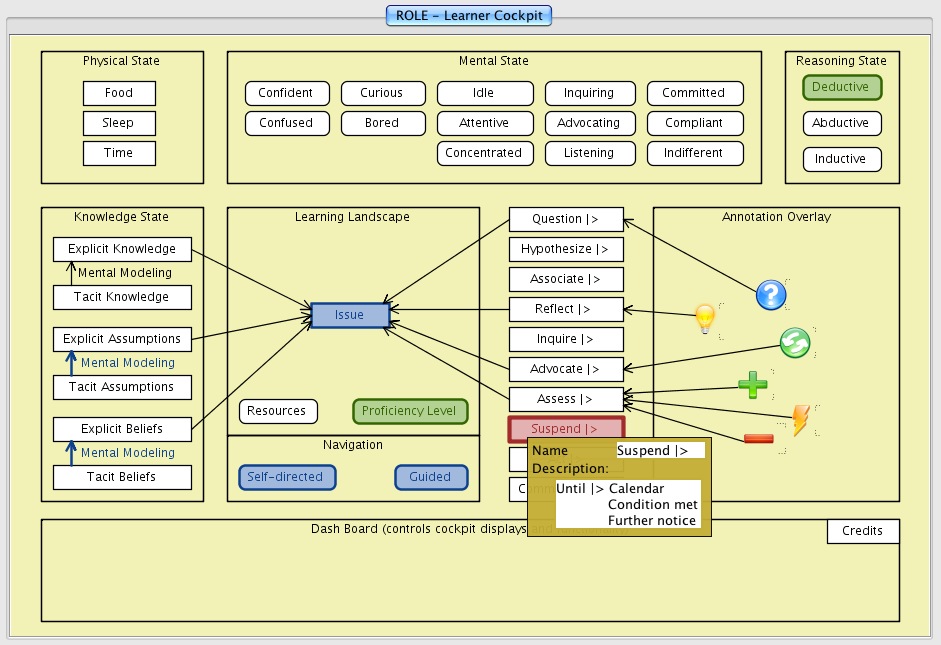Click the red minus annotation icon
The image size is (941, 645).
pyautogui.click(x=758, y=438)
